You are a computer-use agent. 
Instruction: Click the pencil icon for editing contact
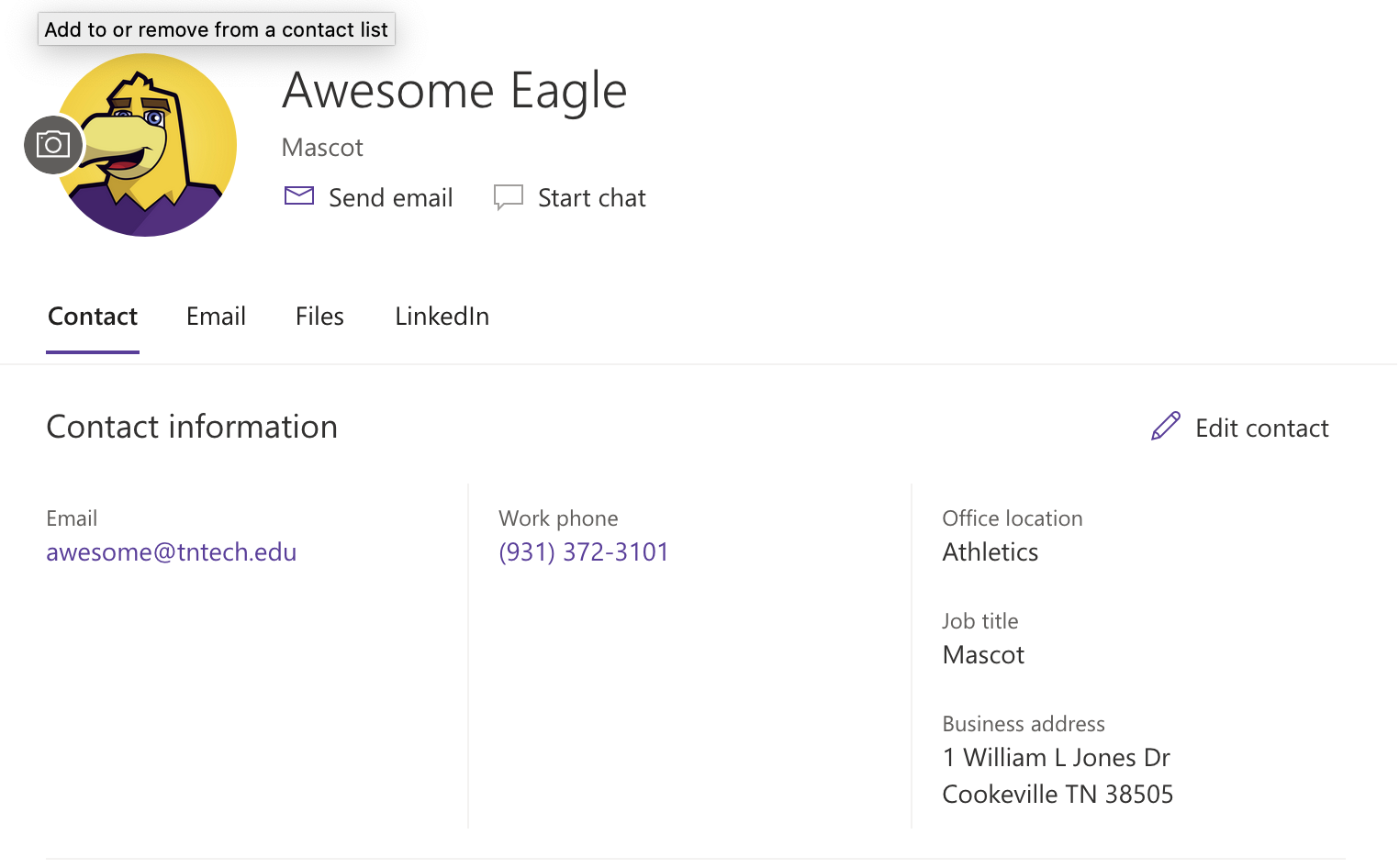[x=1165, y=427]
